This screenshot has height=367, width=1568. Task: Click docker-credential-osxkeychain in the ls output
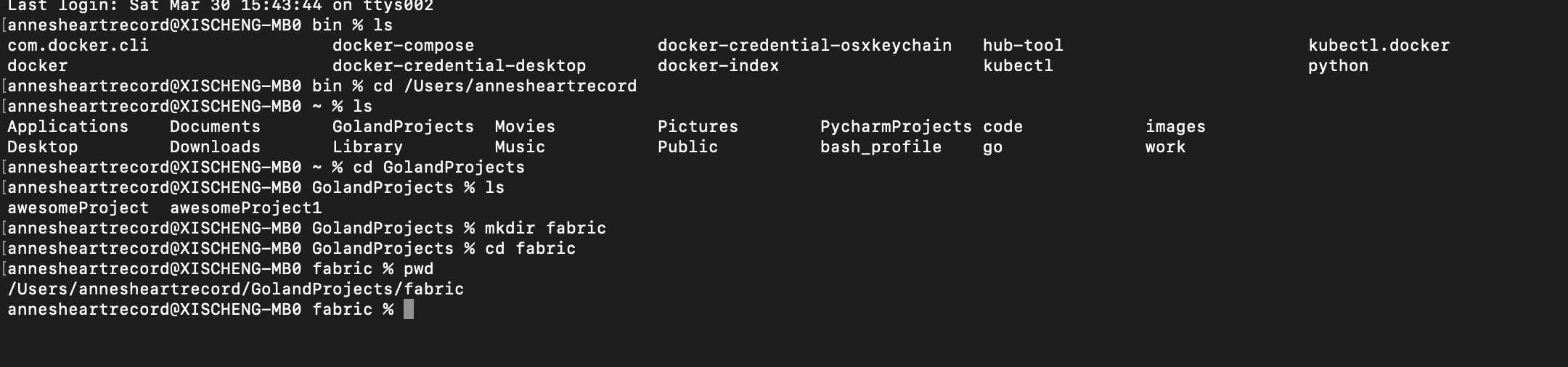(804, 46)
